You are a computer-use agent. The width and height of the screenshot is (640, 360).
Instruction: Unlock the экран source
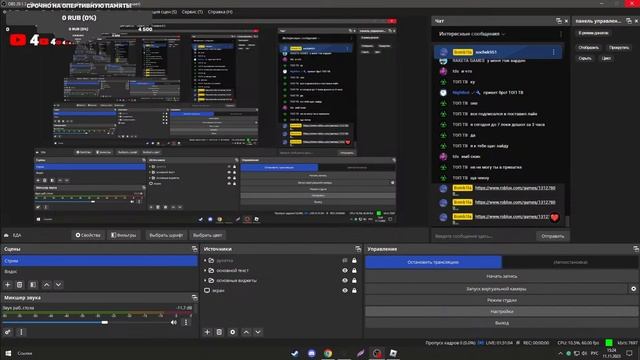[354, 291]
